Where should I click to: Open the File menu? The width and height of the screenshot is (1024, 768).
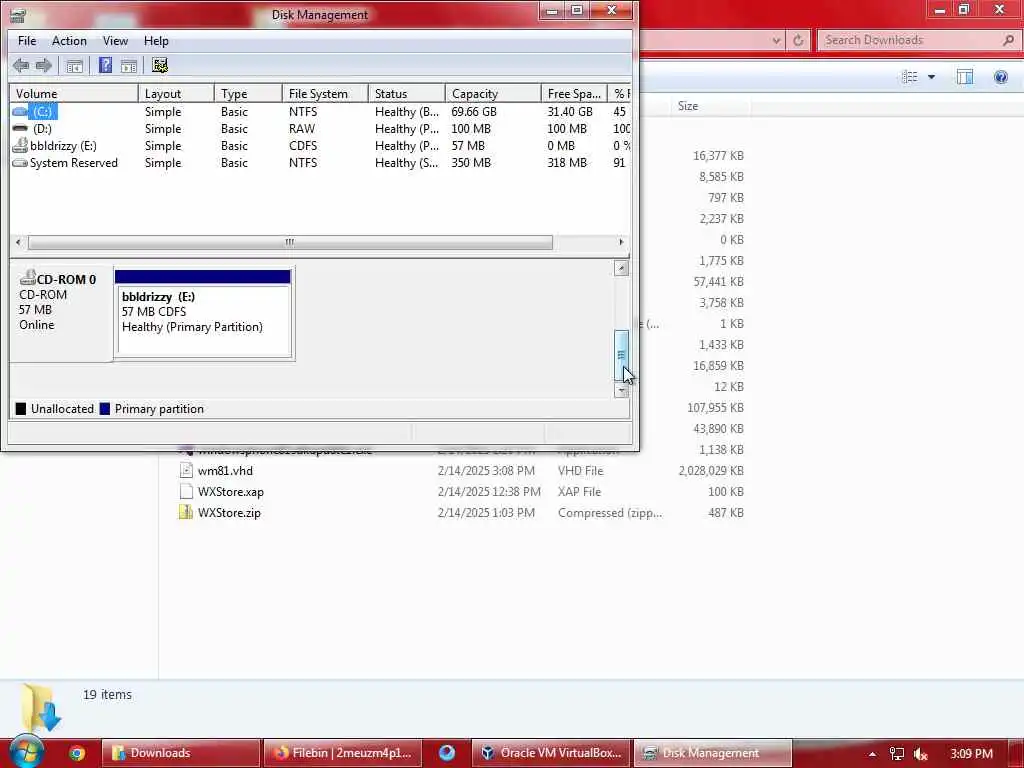coord(27,40)
